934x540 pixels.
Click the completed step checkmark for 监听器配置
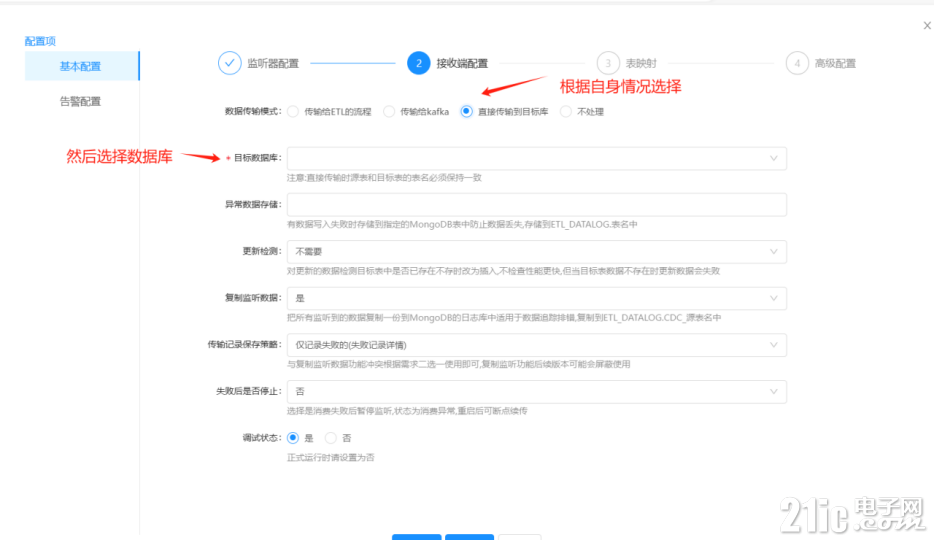click(229, 63)
